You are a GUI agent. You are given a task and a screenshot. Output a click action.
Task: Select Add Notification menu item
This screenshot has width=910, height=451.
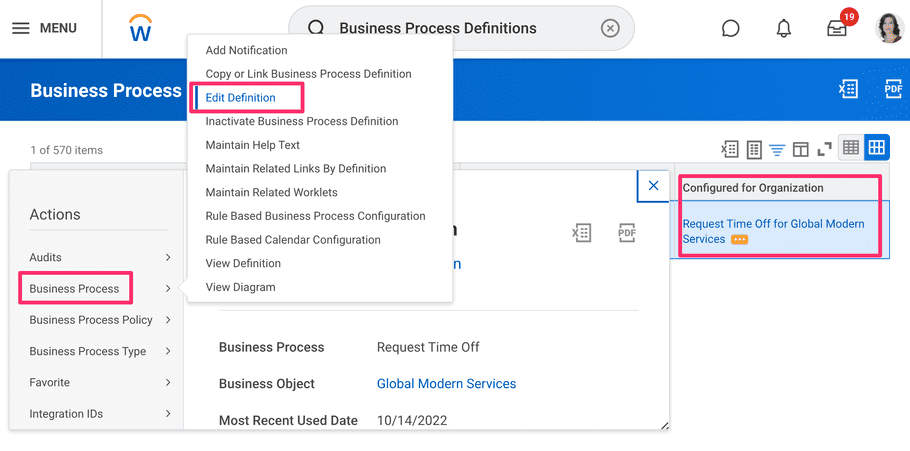click(246, 50)
